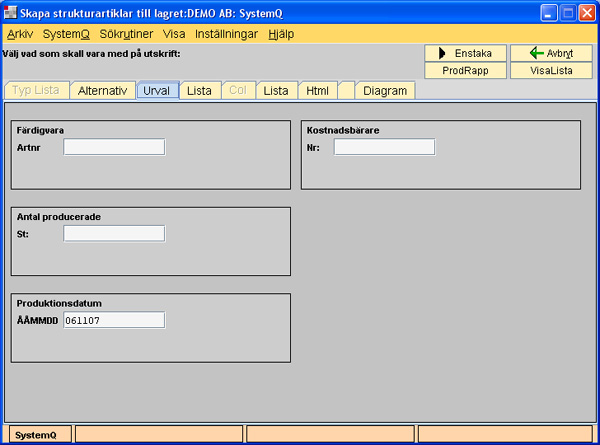Click the application icon in title bar

click(12, 13)
